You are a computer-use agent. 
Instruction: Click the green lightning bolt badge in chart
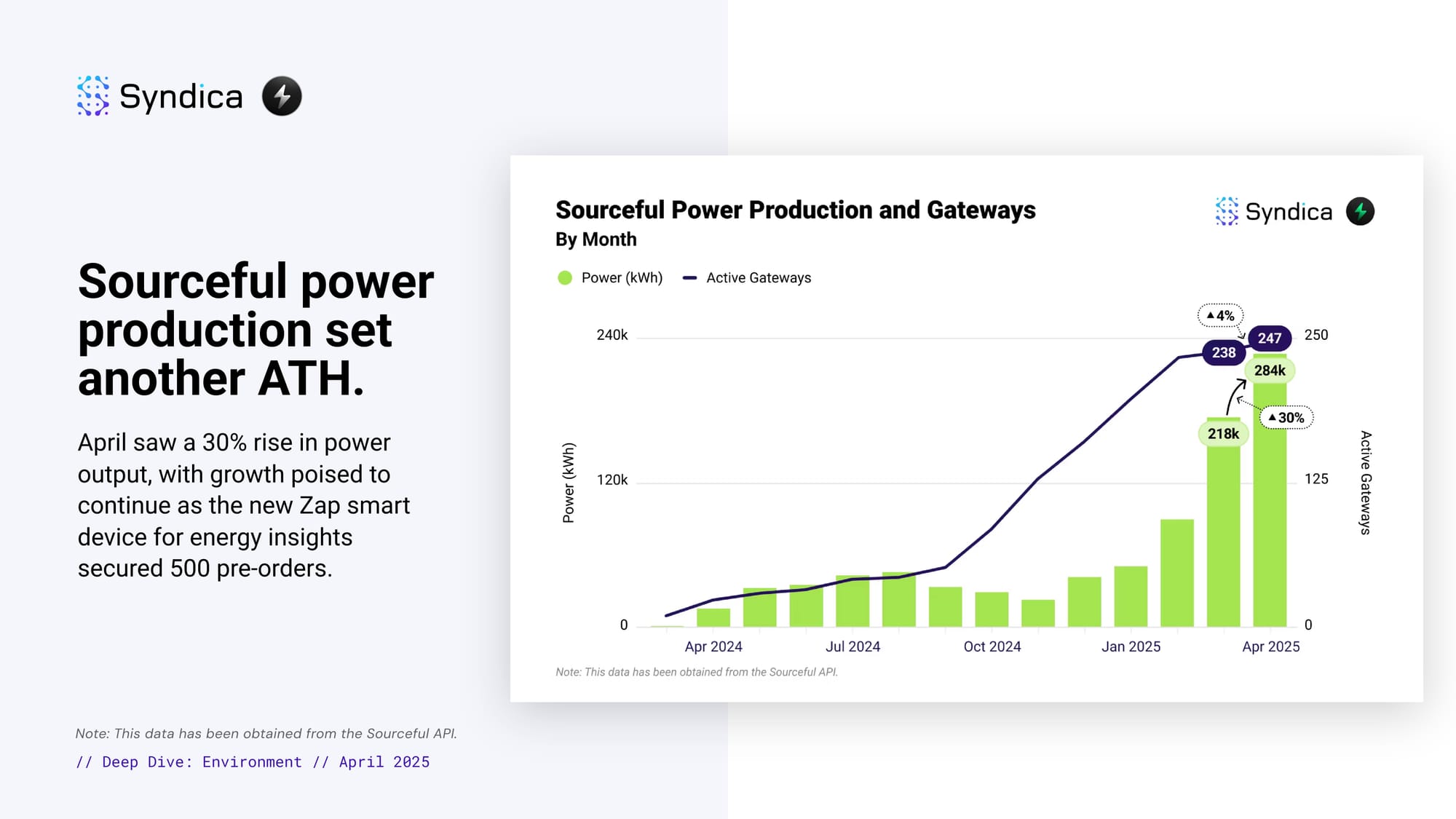[x=1360, y=212]
